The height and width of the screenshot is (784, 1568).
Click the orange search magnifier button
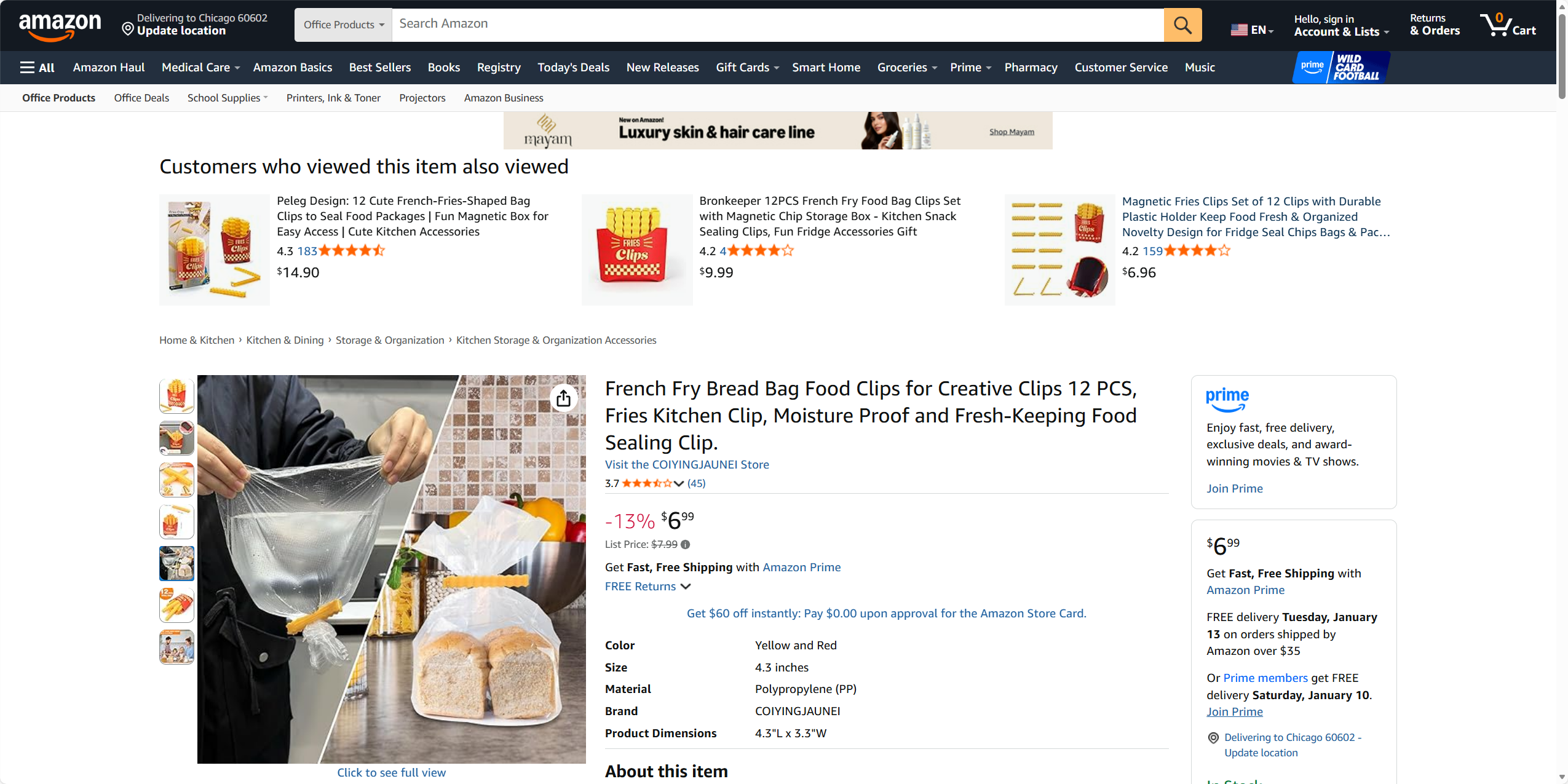tap(1182, 25)
